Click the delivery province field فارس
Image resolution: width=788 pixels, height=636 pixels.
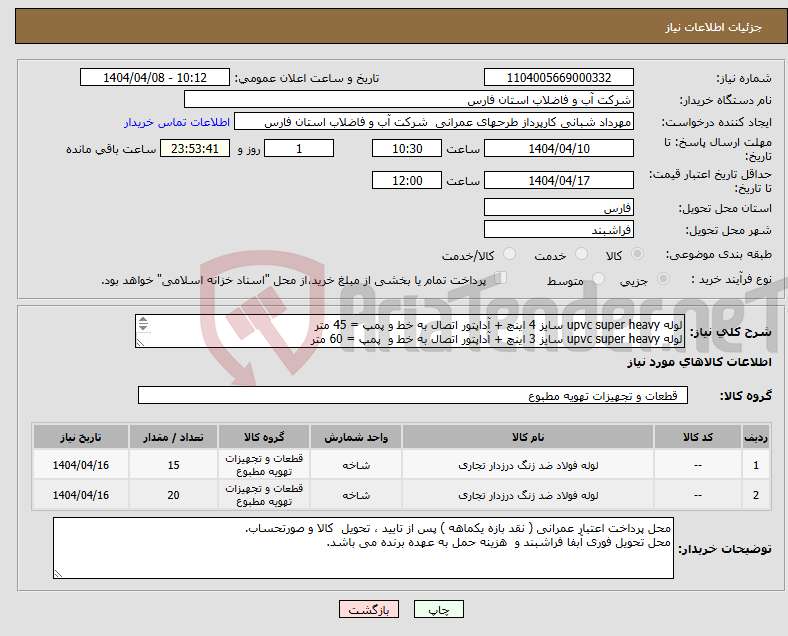coord(558,207)
